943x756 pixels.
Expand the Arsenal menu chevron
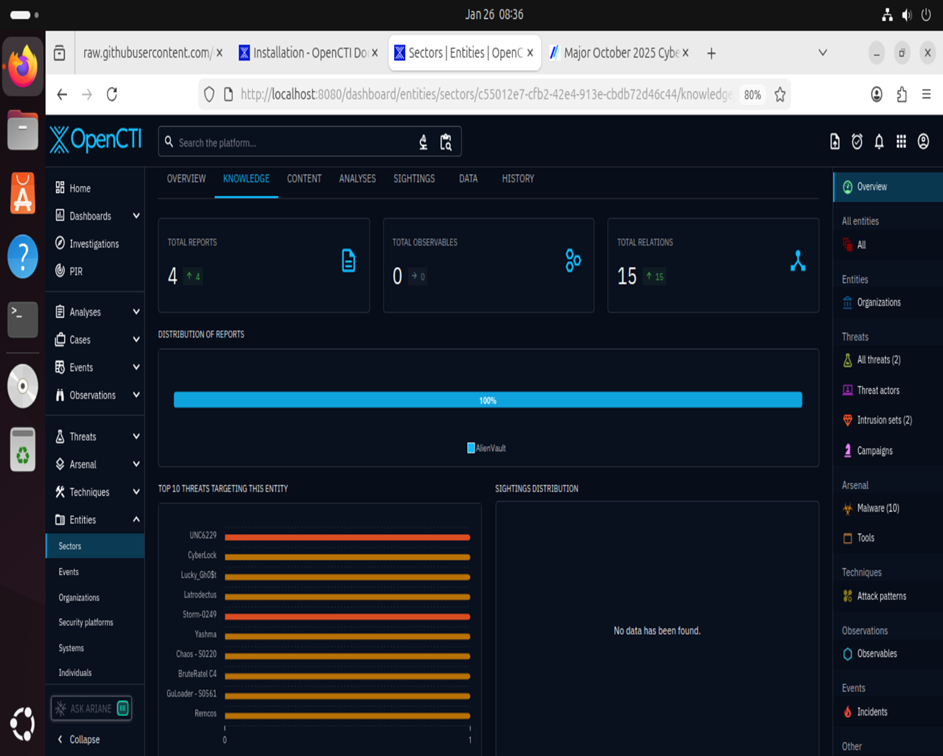(137, 464)
